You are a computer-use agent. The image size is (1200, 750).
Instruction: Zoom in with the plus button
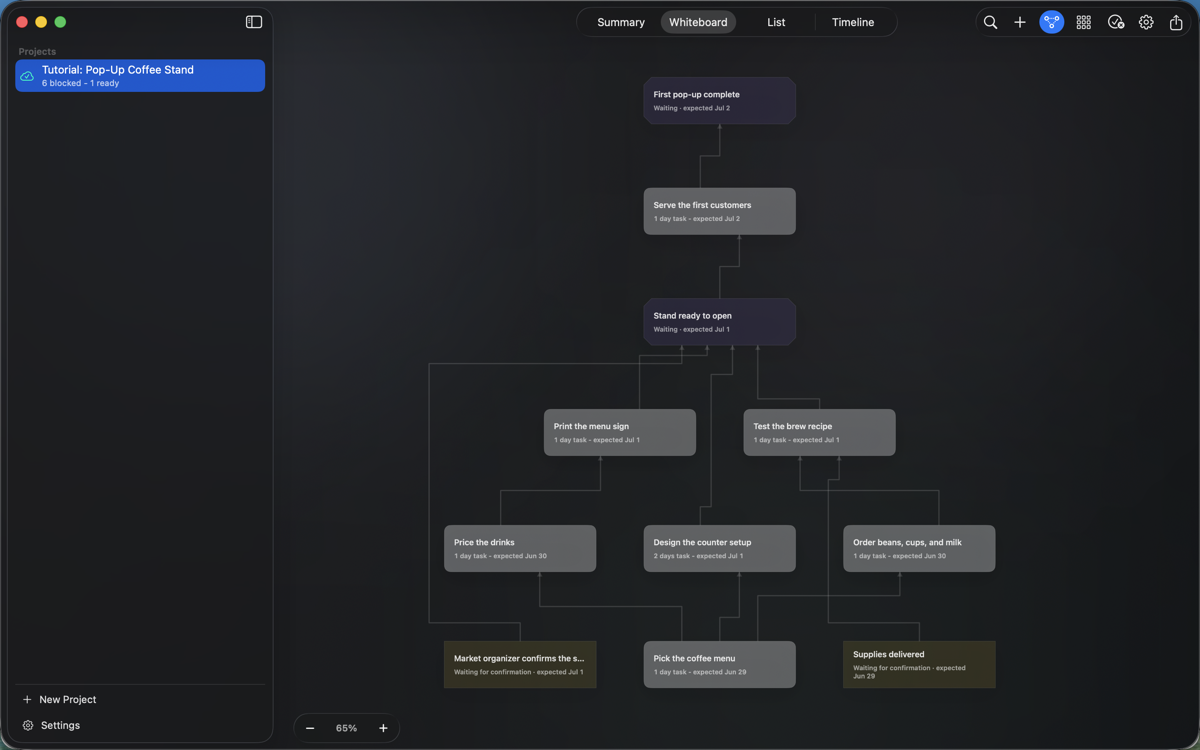pos(383,728)
